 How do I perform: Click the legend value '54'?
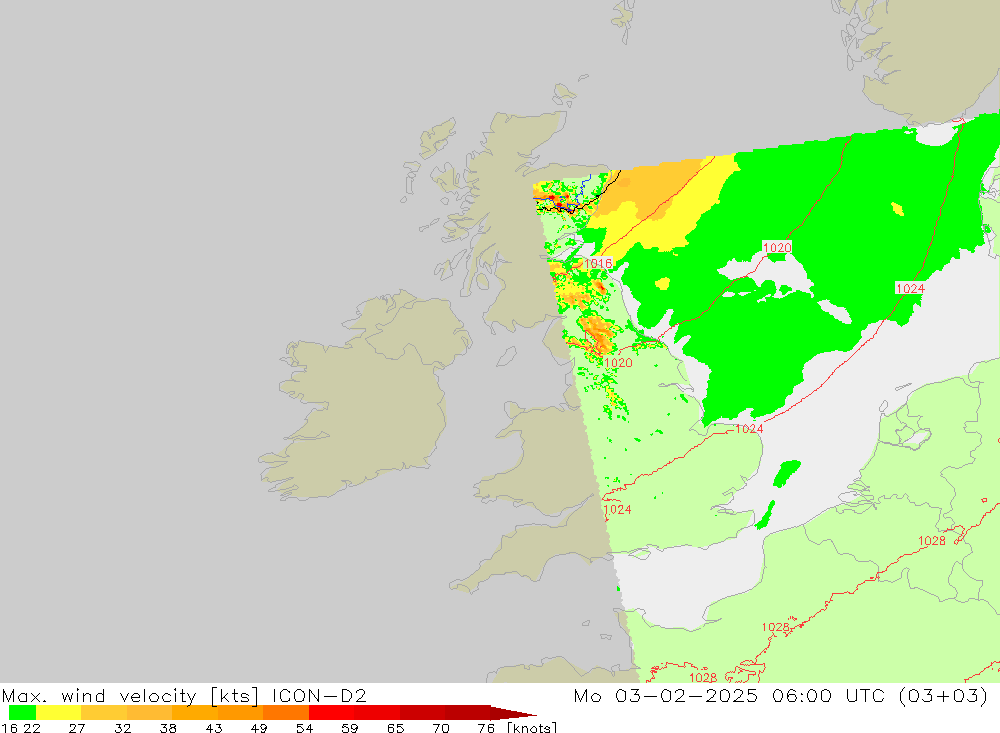[x=304, y=727]
